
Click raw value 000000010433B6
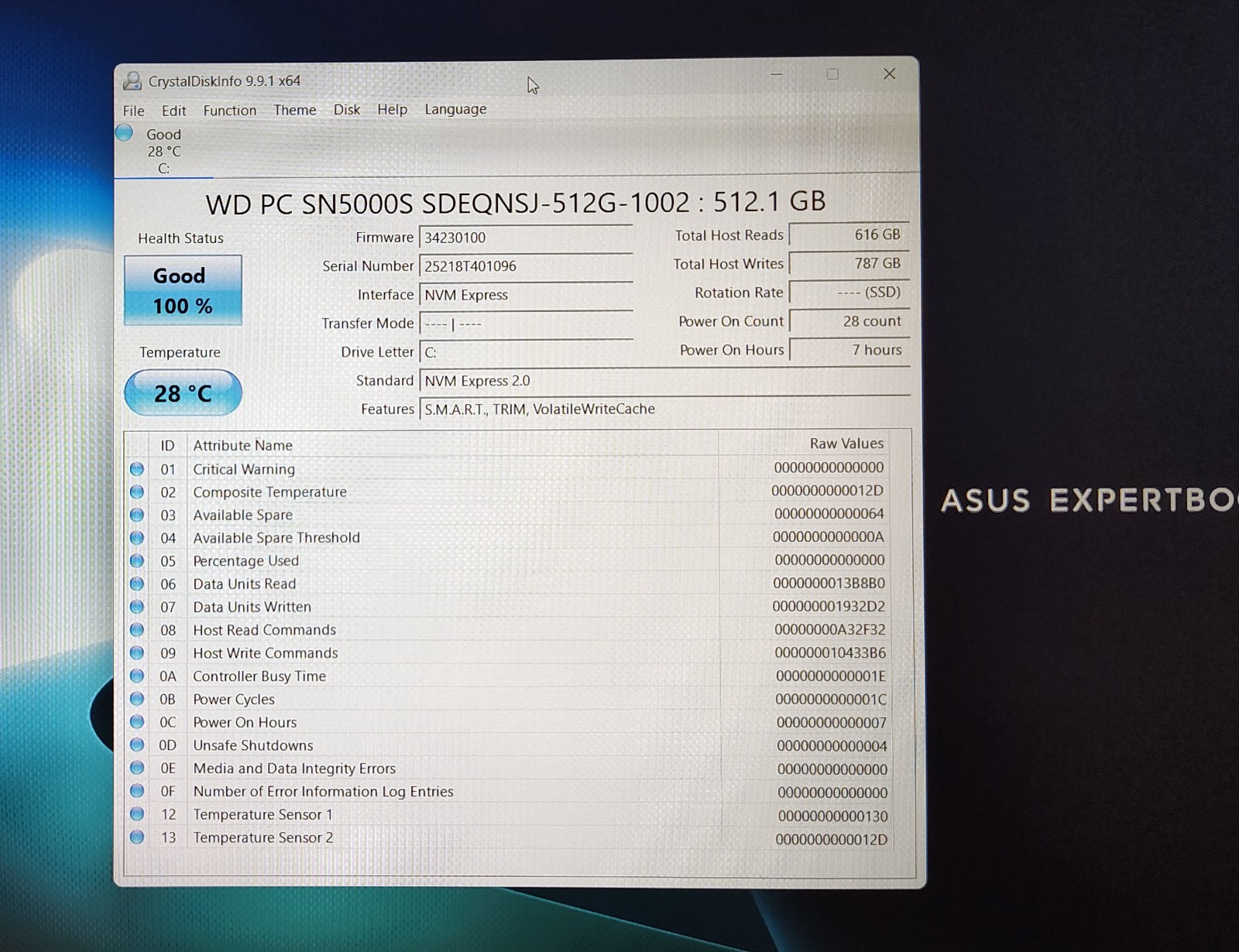point(830,653)
